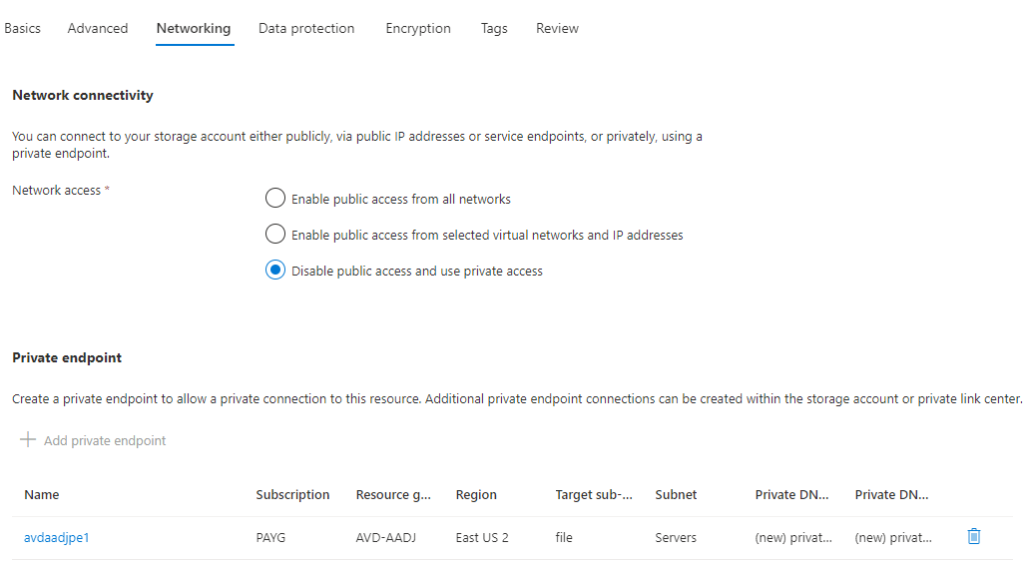Delete the avdaadjpe1 private endpoint with trash icon
This screenshot has width=1024, height=572.
(x=974, y=537)
